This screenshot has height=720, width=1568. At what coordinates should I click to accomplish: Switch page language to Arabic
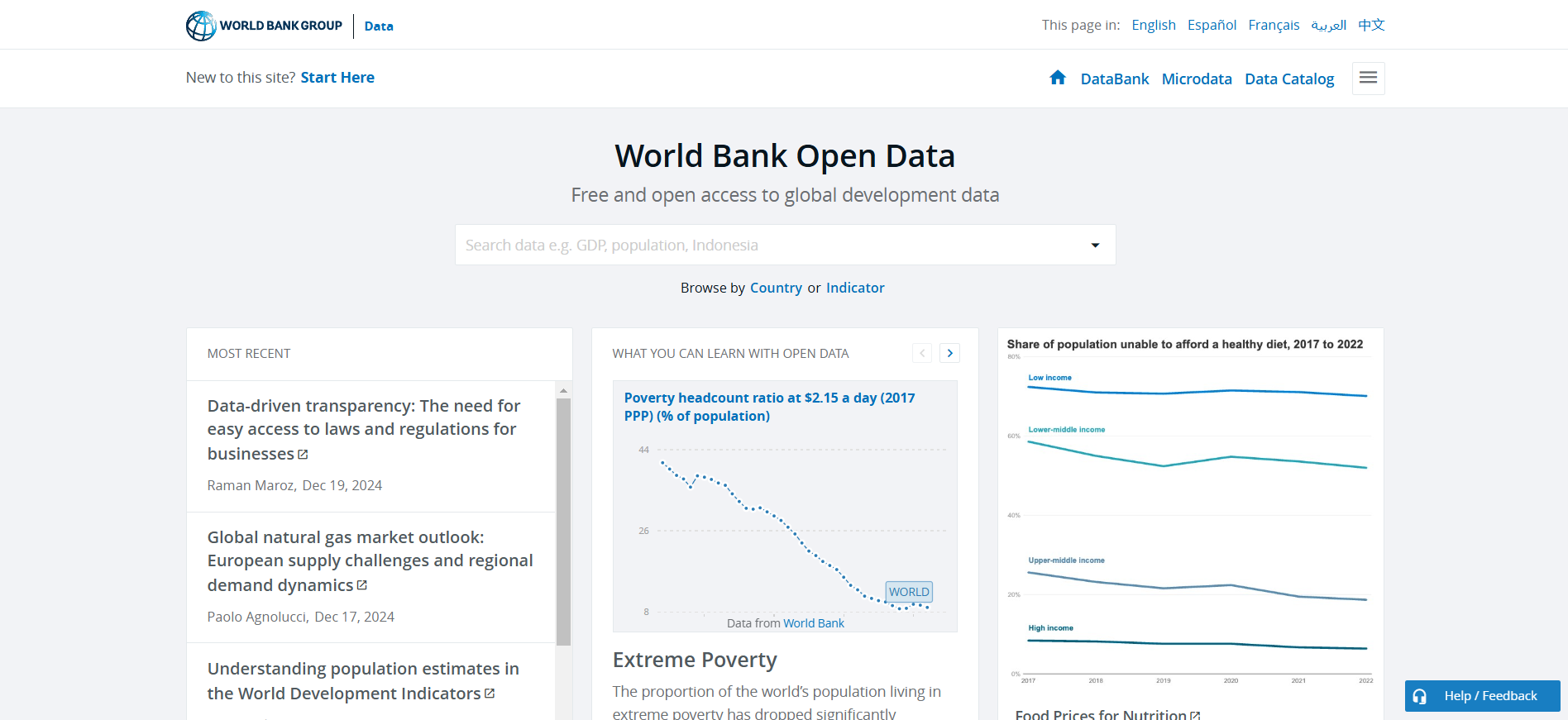pyautogui.click(x=1329, y=25)
